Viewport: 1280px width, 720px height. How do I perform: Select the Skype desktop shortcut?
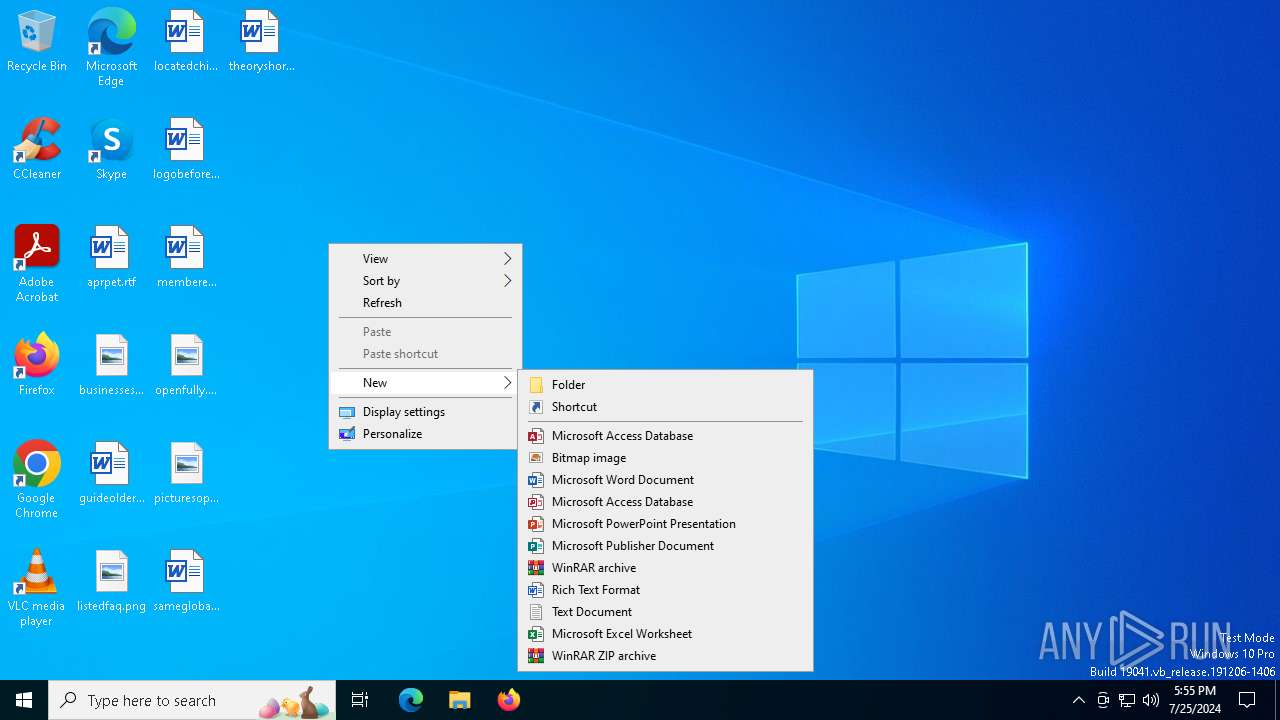111,150
